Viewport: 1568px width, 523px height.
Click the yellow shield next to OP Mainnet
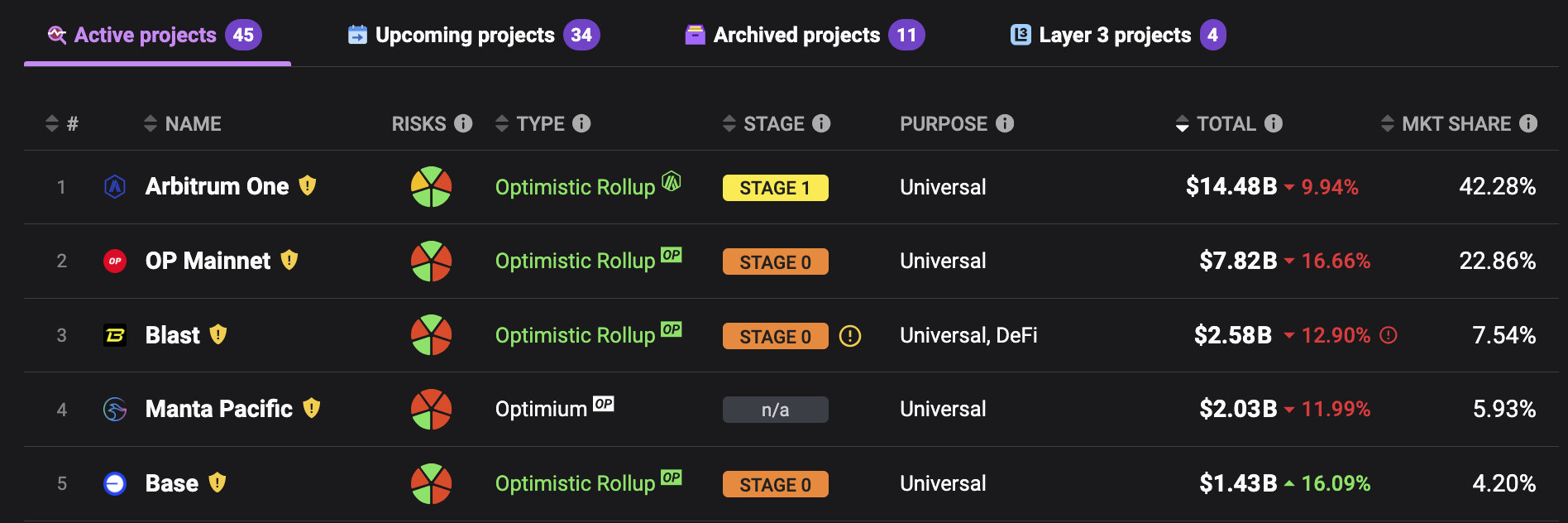tap(289, 261)
